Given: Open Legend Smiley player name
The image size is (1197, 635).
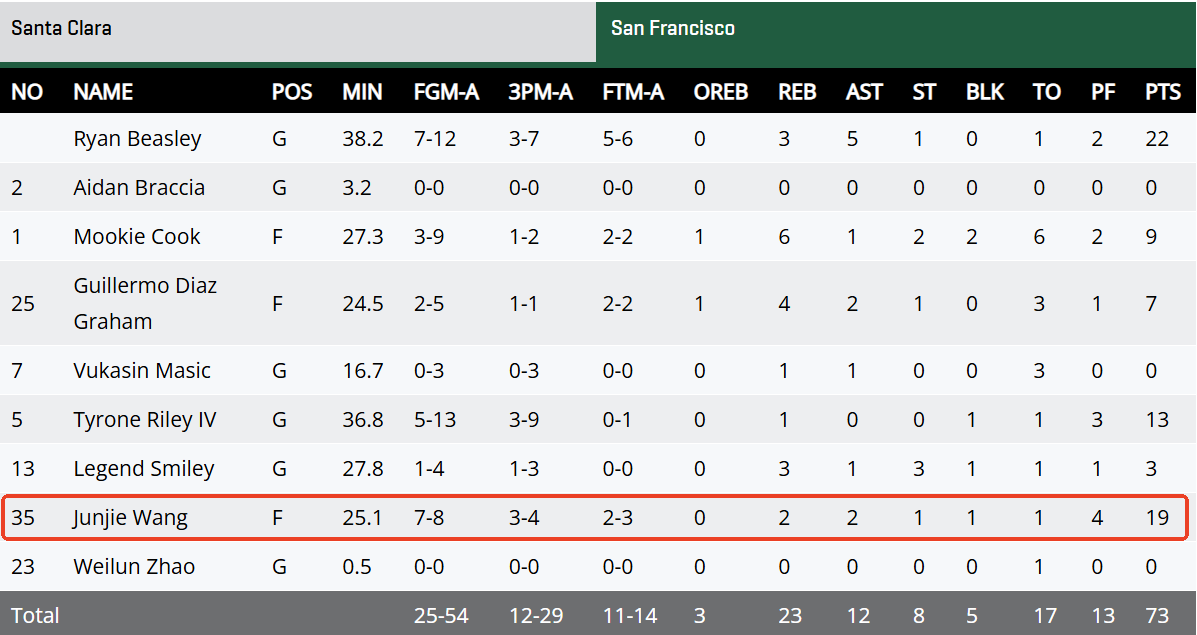Looking at the screenshot, I should pos(144,469).
